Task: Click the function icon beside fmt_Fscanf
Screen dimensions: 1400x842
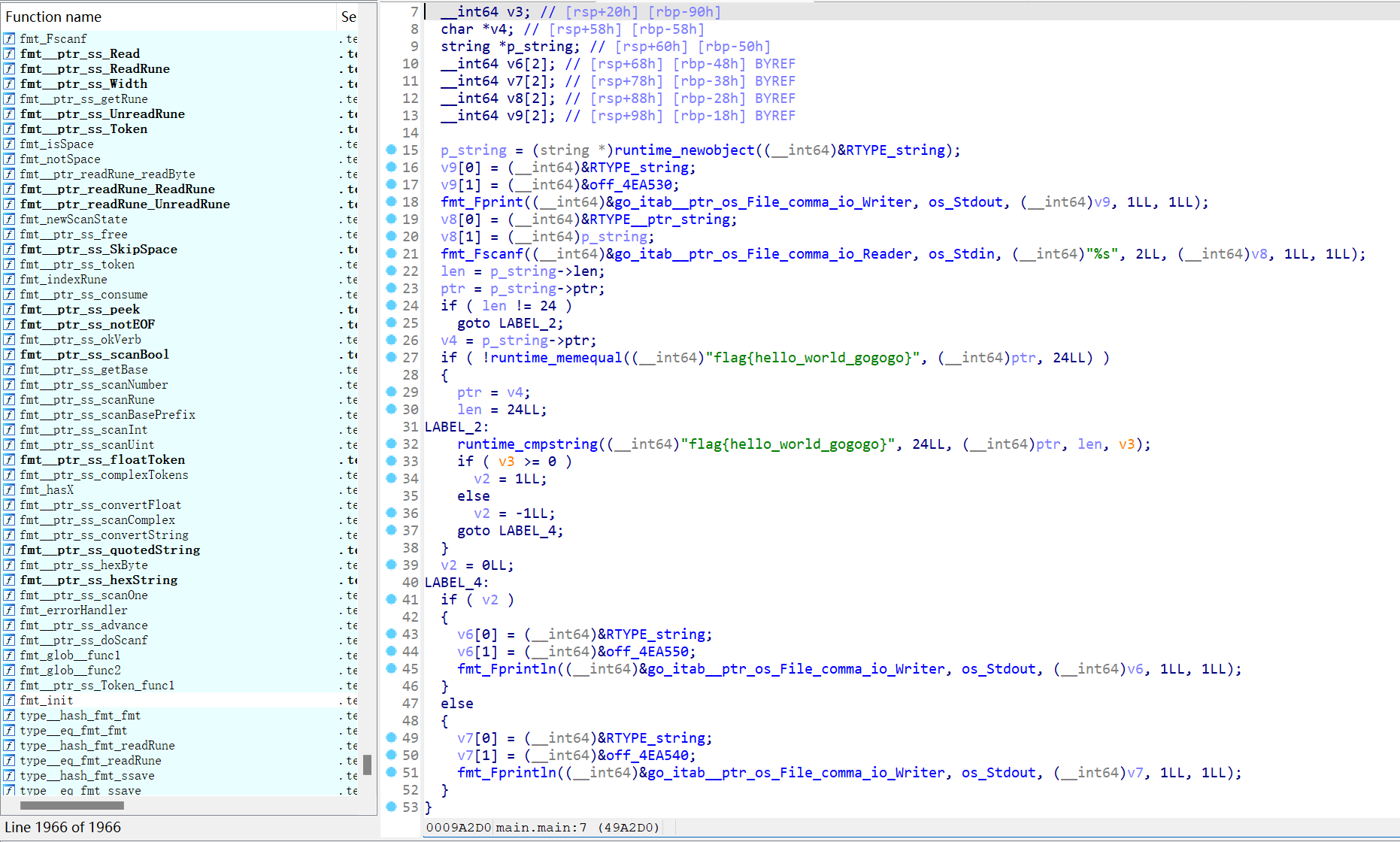Action: point(9,39)
